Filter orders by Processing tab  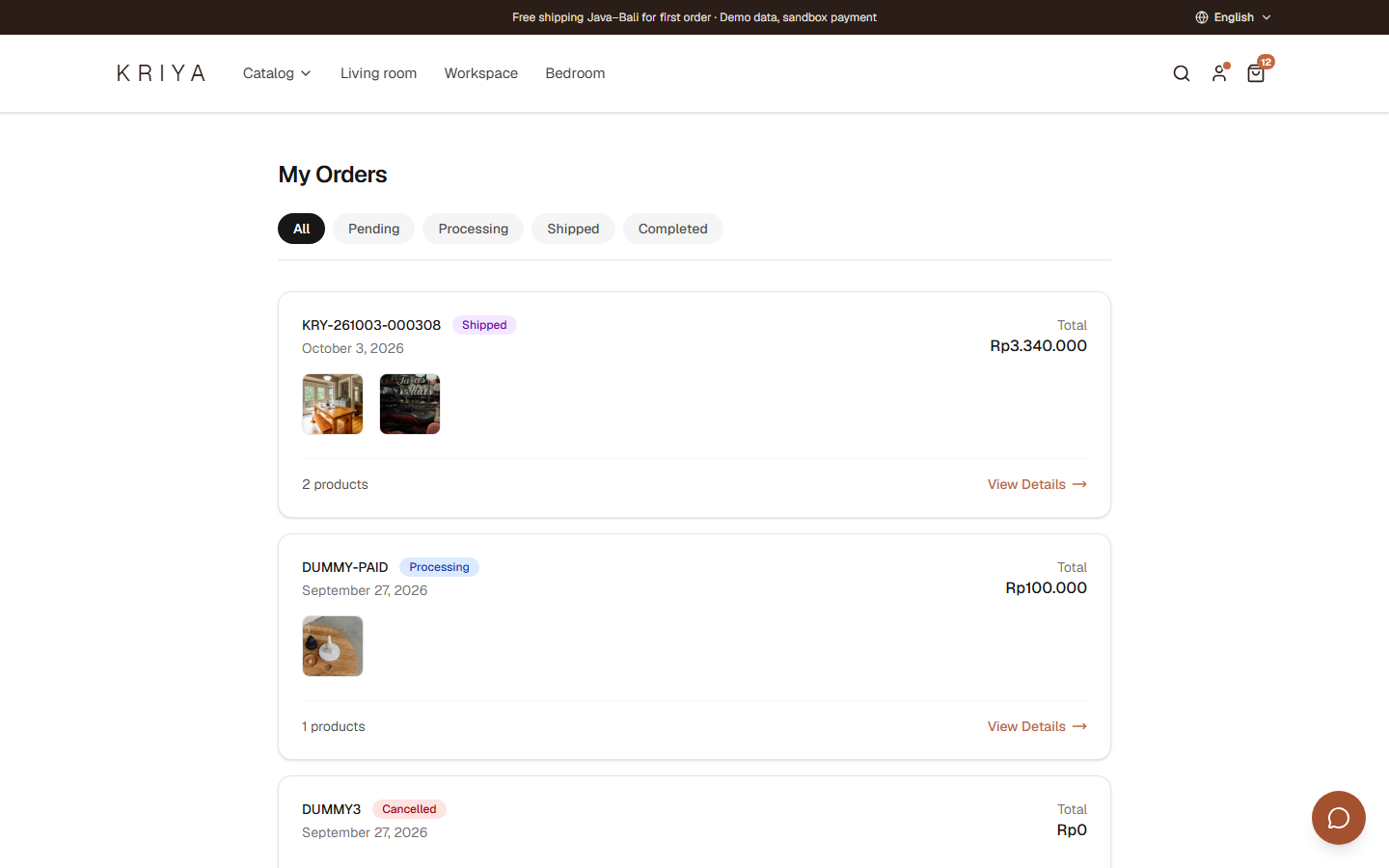tap(474, 229)
